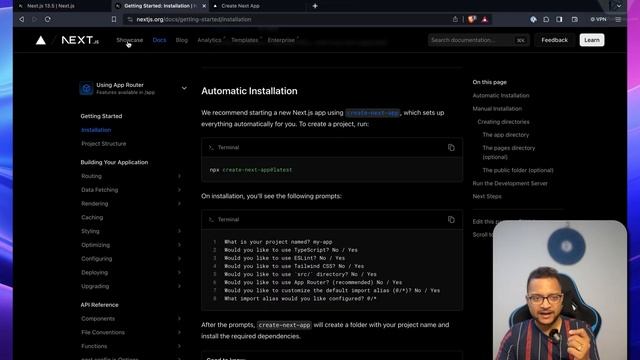640x360 pixels.
Task: Open the Project Structure sidebar link
Action: (104, 144)
